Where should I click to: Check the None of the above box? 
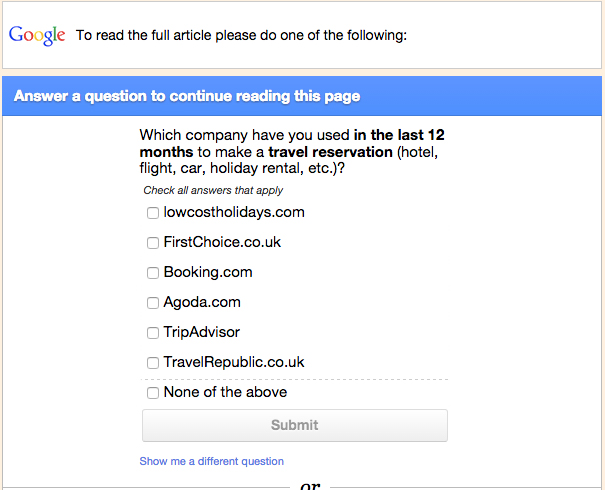click(153, 393)
